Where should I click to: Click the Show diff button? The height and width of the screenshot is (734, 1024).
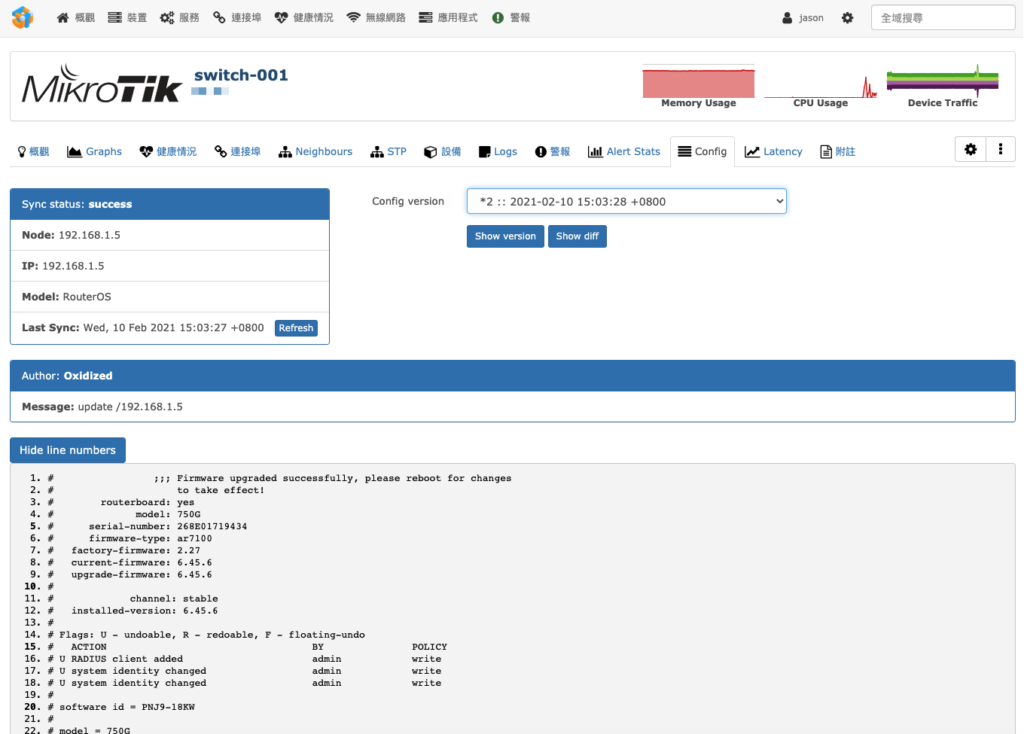click(x=577, y=236)
